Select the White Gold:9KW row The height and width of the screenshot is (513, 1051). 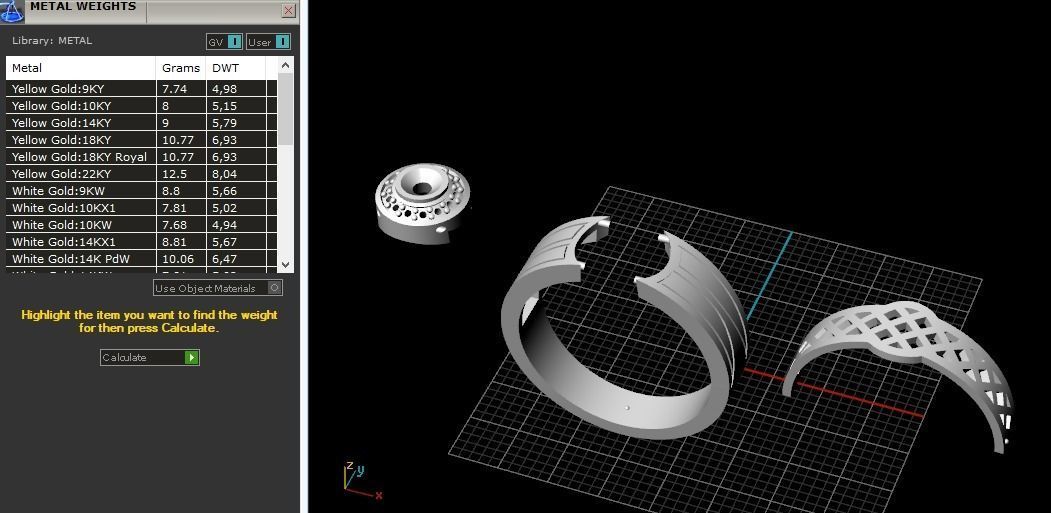pos(141,190)
